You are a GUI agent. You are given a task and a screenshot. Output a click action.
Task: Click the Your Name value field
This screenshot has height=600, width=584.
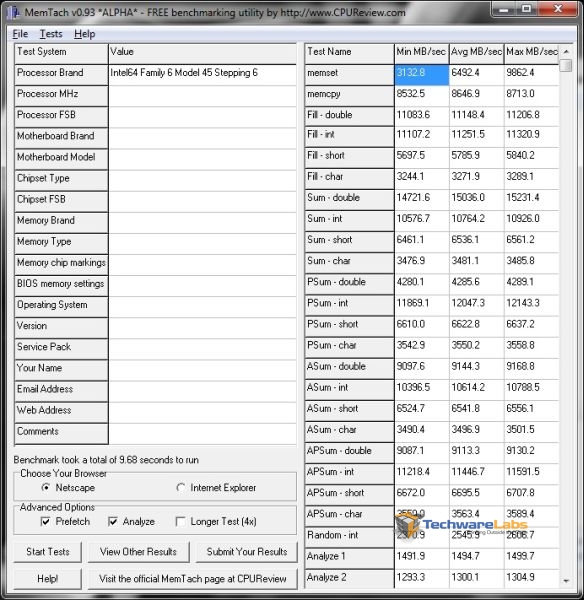pyautogui.click(x=202, y=370)
